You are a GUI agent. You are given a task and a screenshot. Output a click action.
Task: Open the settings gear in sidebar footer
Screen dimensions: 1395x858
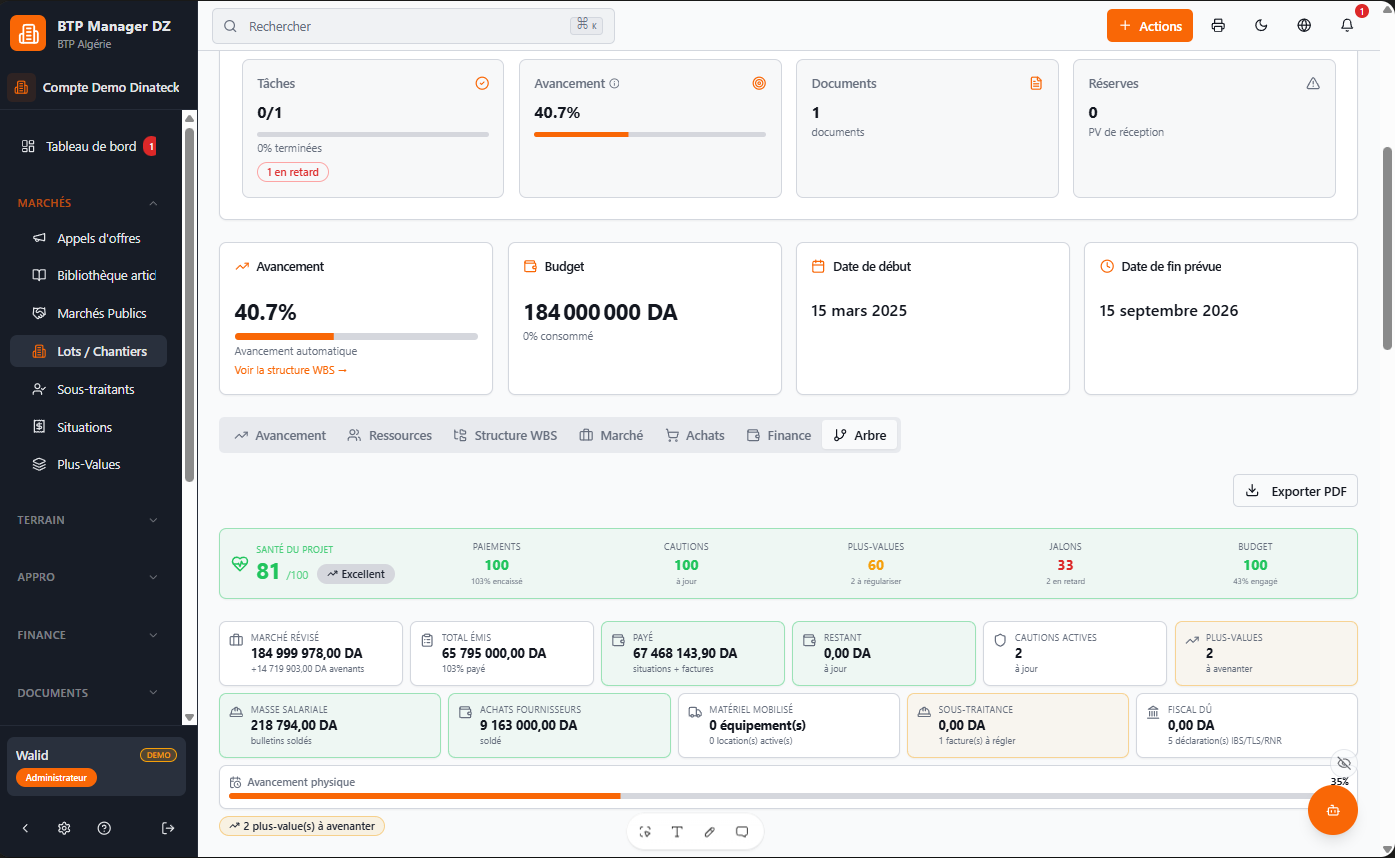tap(64, 828)
